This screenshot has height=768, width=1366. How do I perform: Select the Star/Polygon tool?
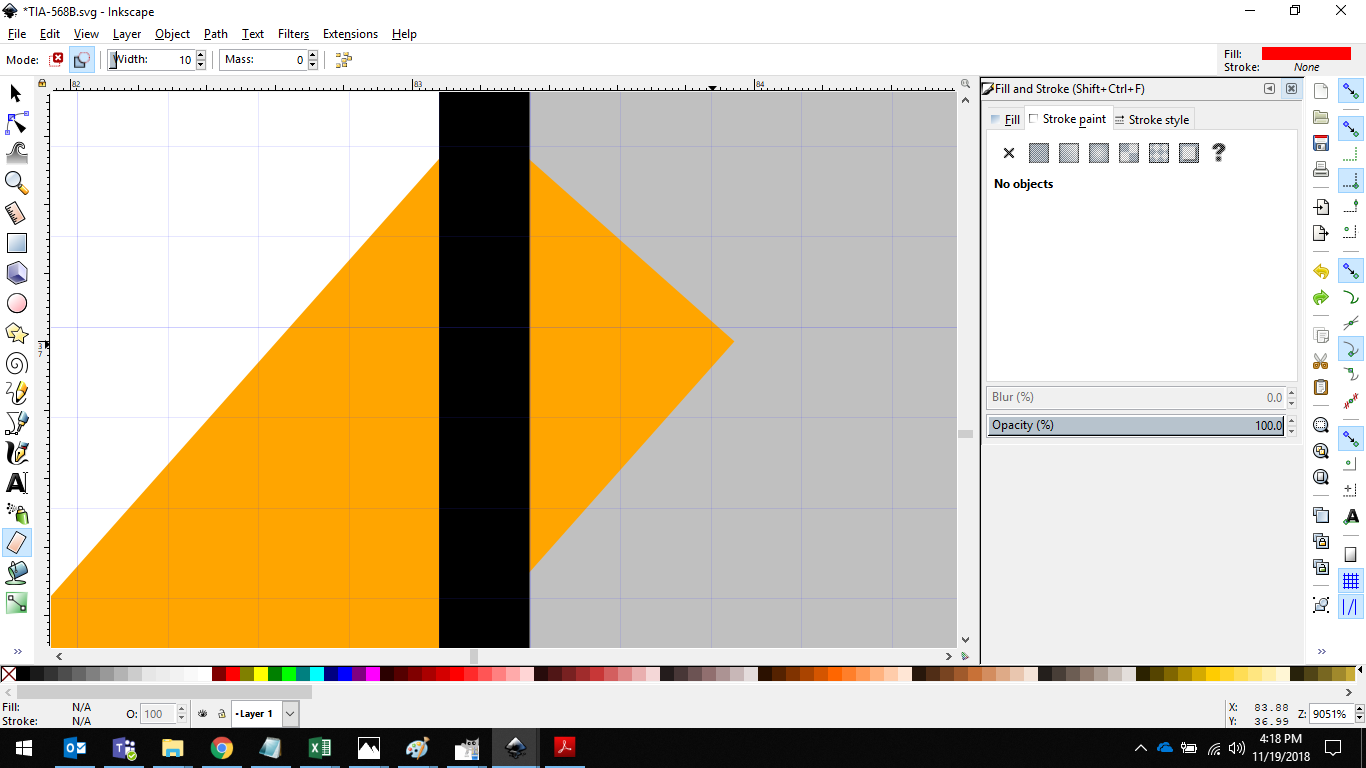click(x=17, y=333)
